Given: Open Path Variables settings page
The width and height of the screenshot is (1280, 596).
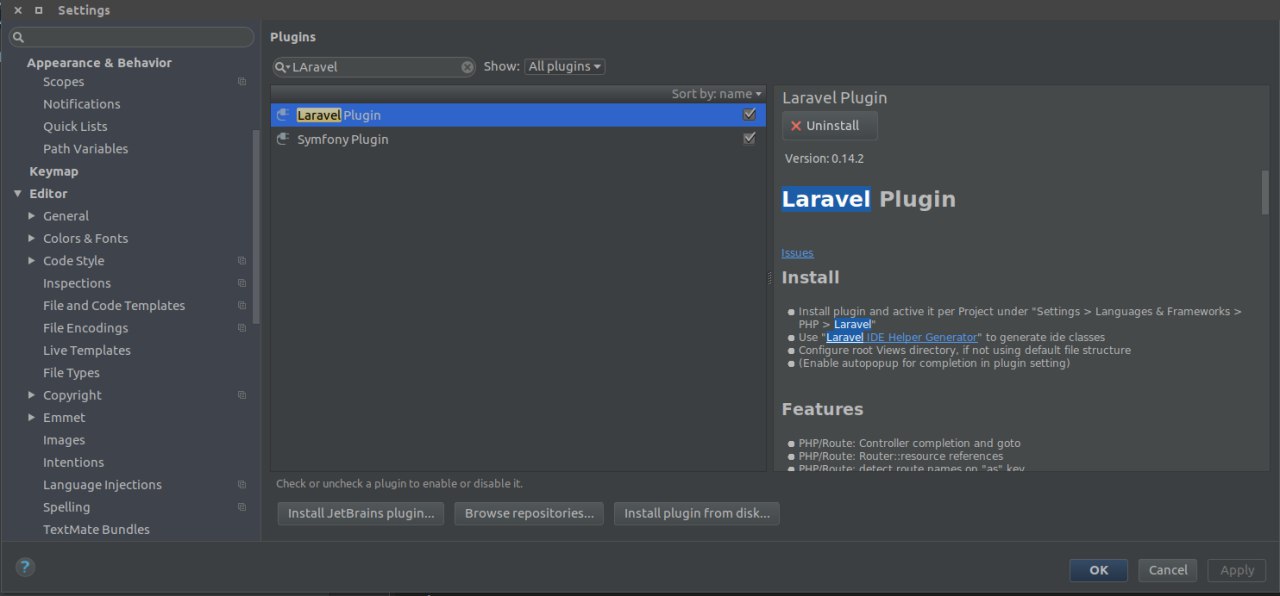Looking at the screenshot, I should tap(85, 149).
